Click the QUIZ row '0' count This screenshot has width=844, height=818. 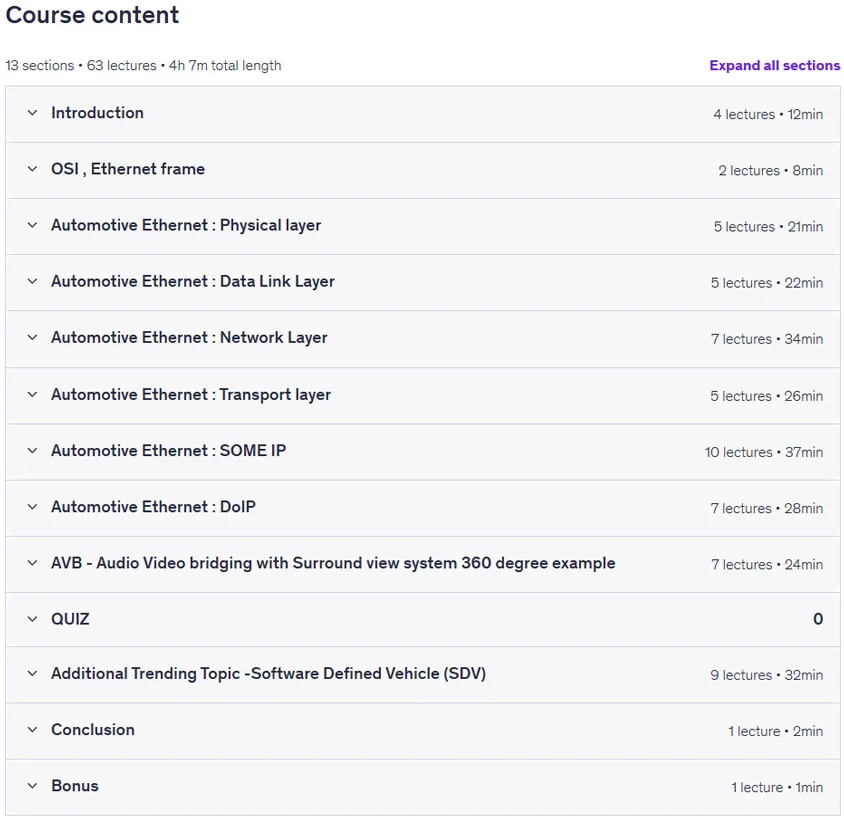click(818, 619)
